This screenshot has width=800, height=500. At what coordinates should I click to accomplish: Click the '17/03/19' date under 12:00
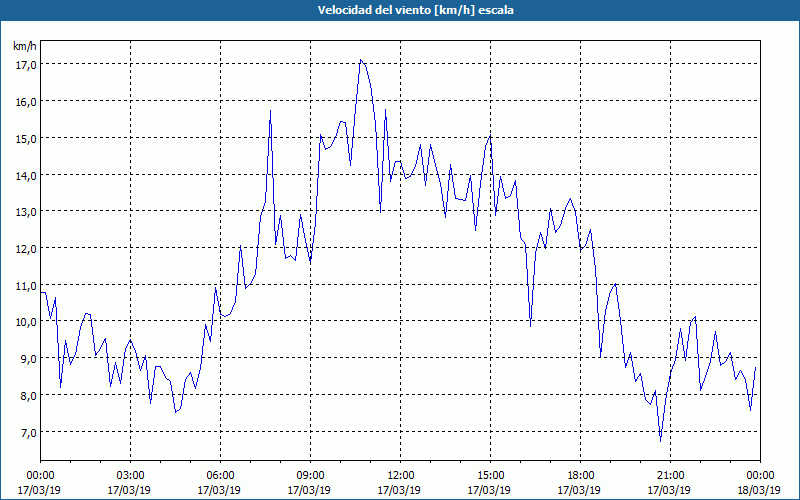pos(399,490)
